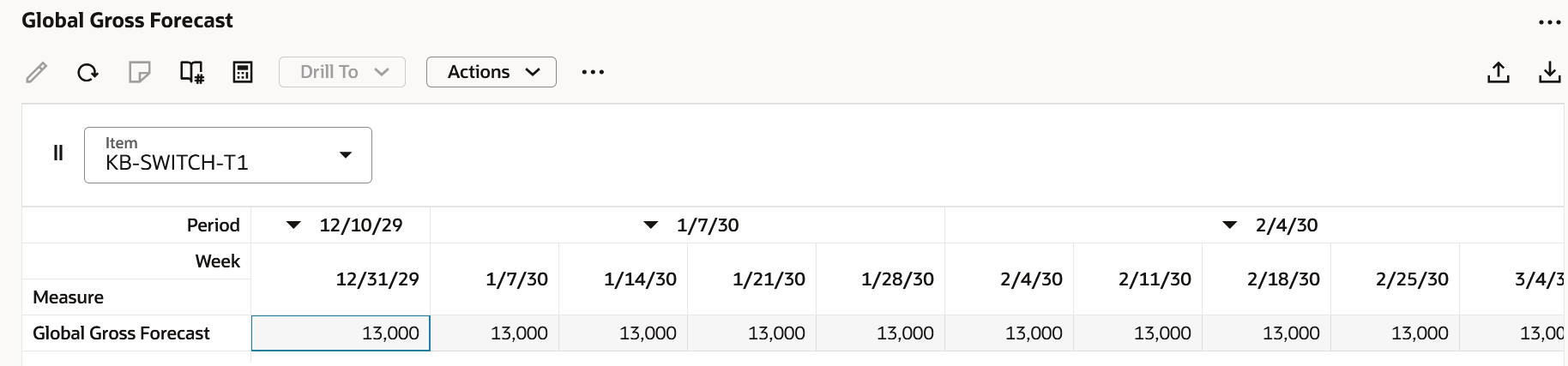
Task: Open the Drill To dropdown
Action: point(342,72)
